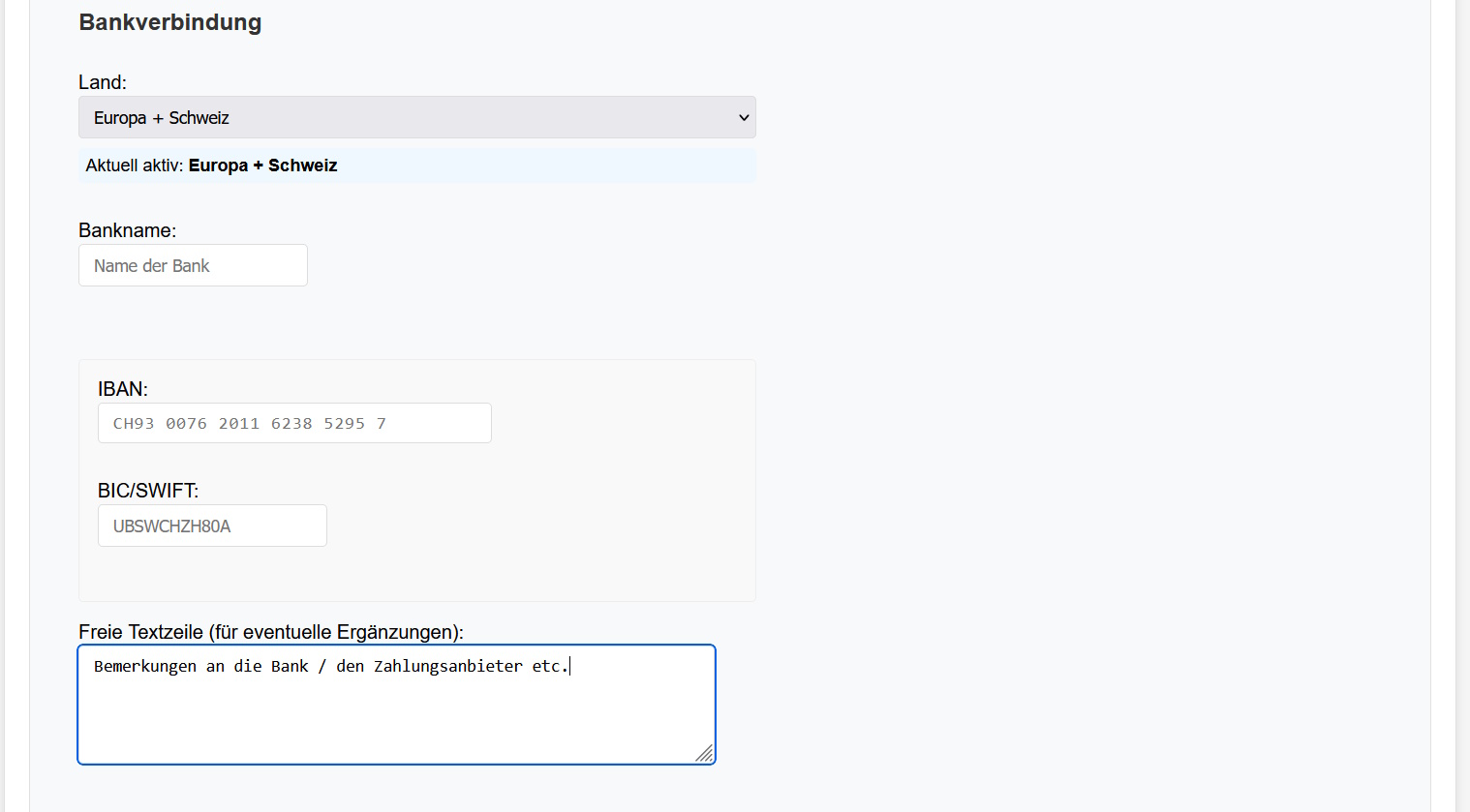1470x812 pixels.
Task: Click the 'IBAN:' label
Action: click(122, 390)
